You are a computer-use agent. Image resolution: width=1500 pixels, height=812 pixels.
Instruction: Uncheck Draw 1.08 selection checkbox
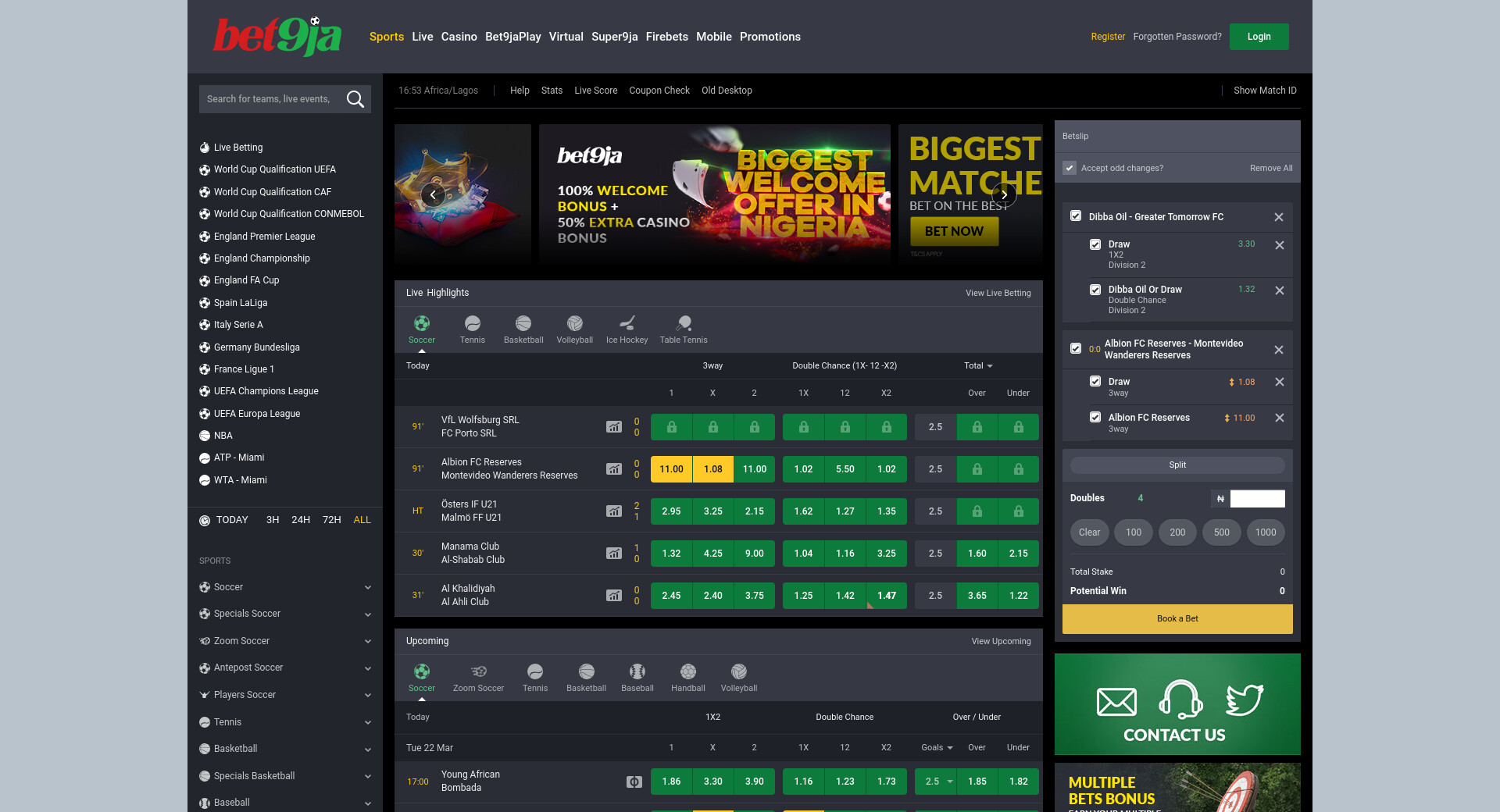(x=1095, y=381)
